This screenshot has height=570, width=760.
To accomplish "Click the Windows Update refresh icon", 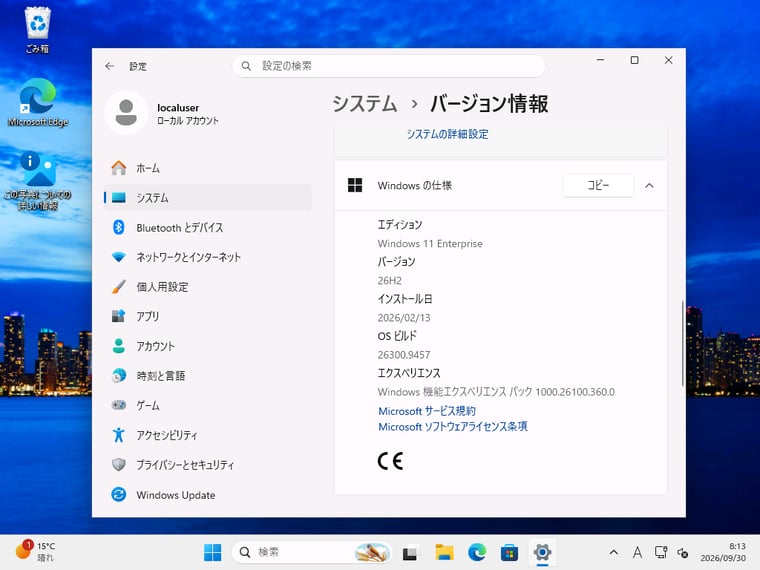I will click(x=119, y=494).
